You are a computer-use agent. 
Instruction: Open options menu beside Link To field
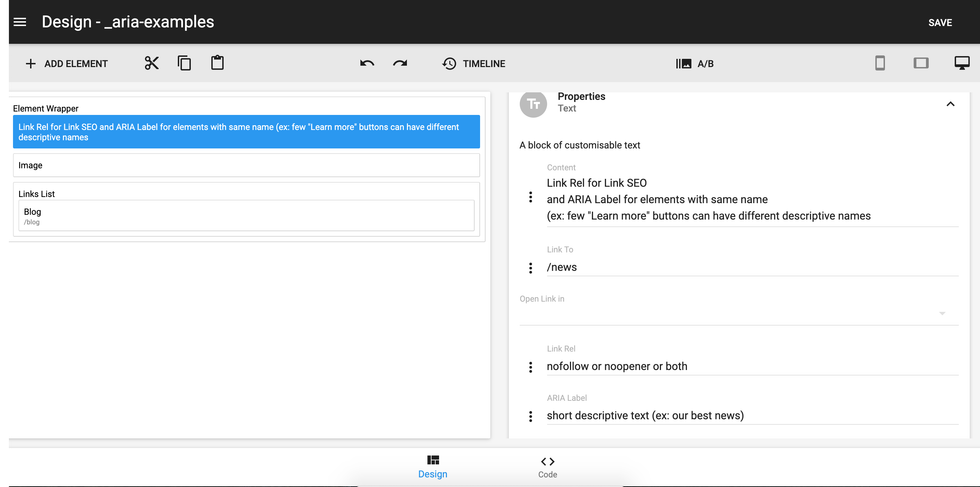[x=531, y=268]
